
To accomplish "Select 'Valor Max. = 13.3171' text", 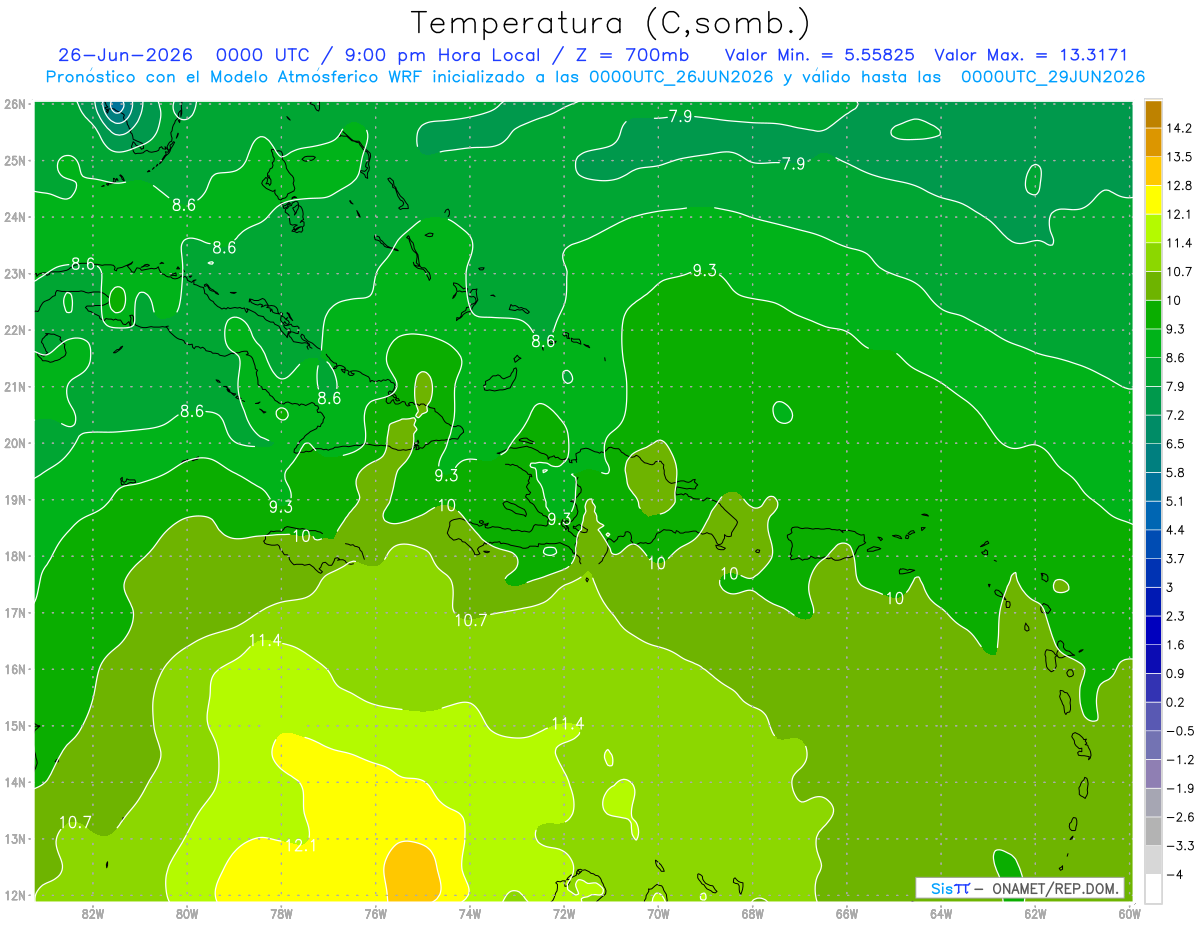I will click(x=1030, y=56).
